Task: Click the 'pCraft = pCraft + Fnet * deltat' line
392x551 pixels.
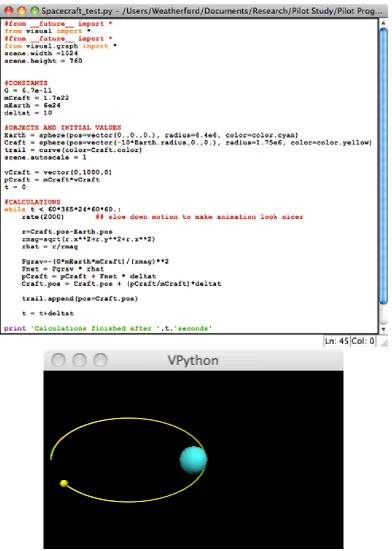Action: click(x=89, y=276)
